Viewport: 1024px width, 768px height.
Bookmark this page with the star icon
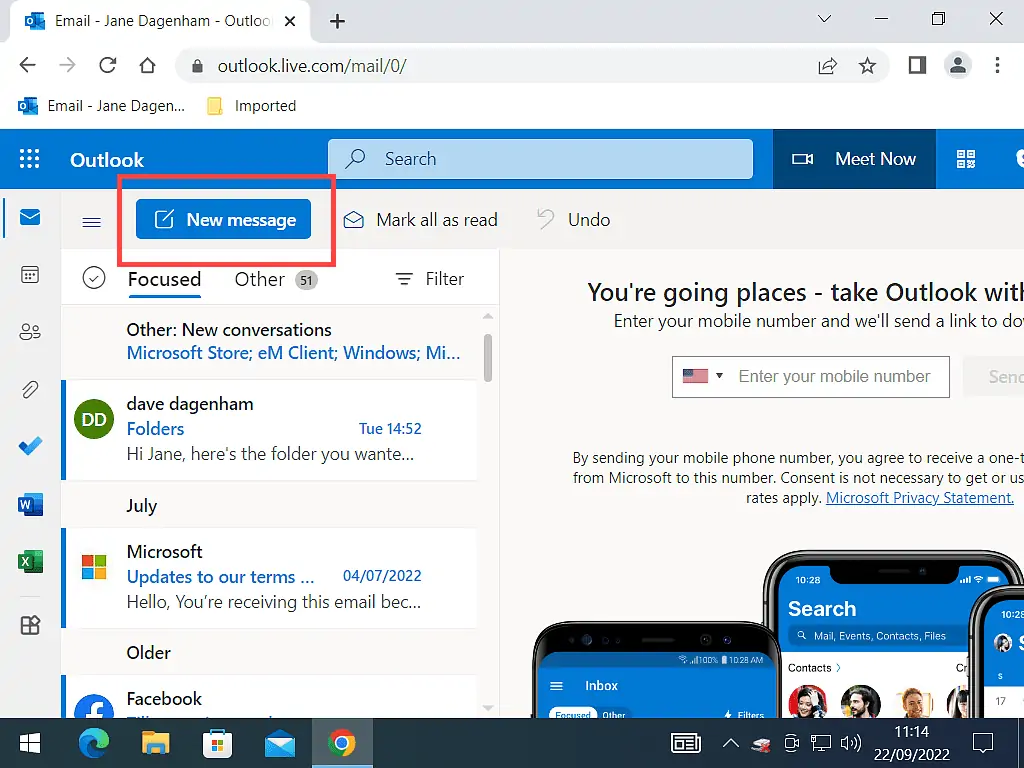tap(868, 65)
